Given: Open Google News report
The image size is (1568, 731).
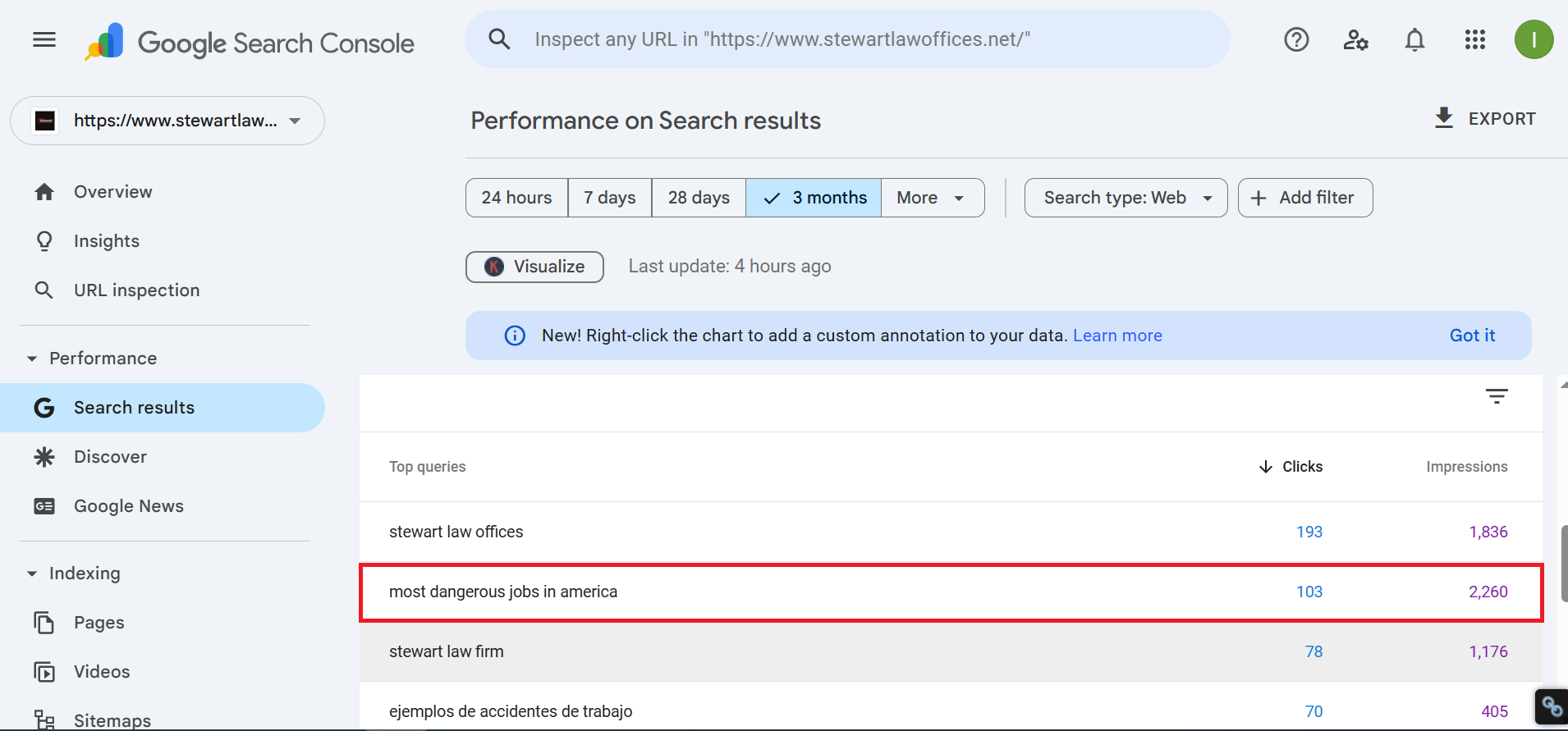Looking at the screenshot, I should coord(163,506).
